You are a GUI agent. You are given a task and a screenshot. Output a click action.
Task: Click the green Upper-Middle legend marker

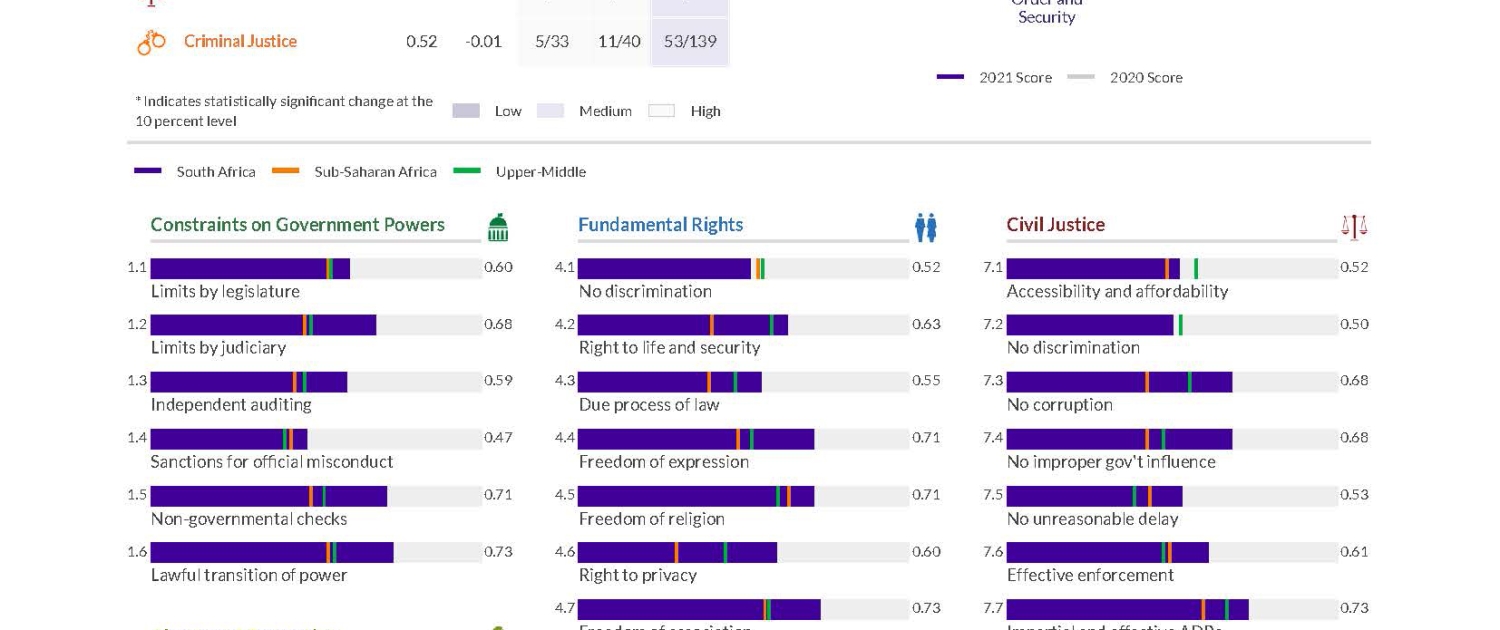click(467, 171)
